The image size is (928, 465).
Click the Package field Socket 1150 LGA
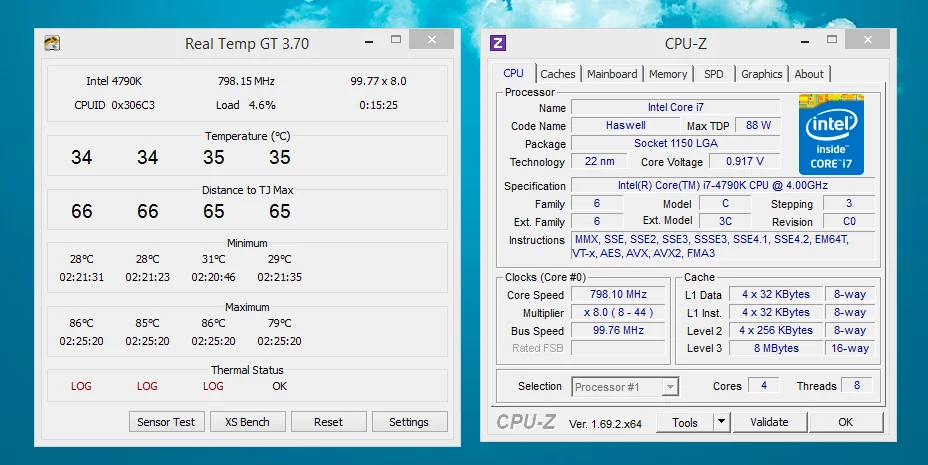[x=675, y=143]
